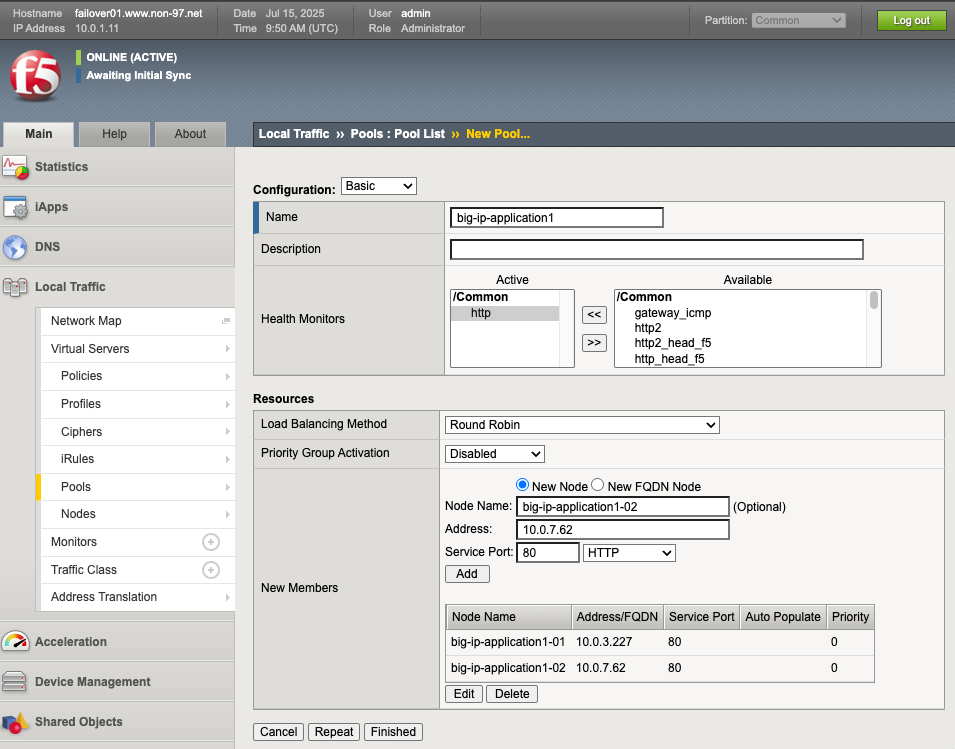This screenshot has height=749, width=955.
Task: Expand Profiles submenu arrow
Action: tap(227, 404)
